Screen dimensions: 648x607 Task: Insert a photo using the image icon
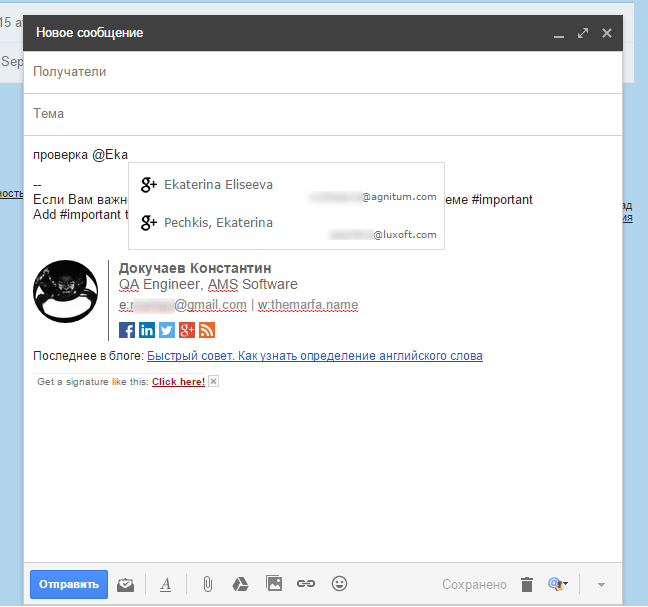click(274, 583)
